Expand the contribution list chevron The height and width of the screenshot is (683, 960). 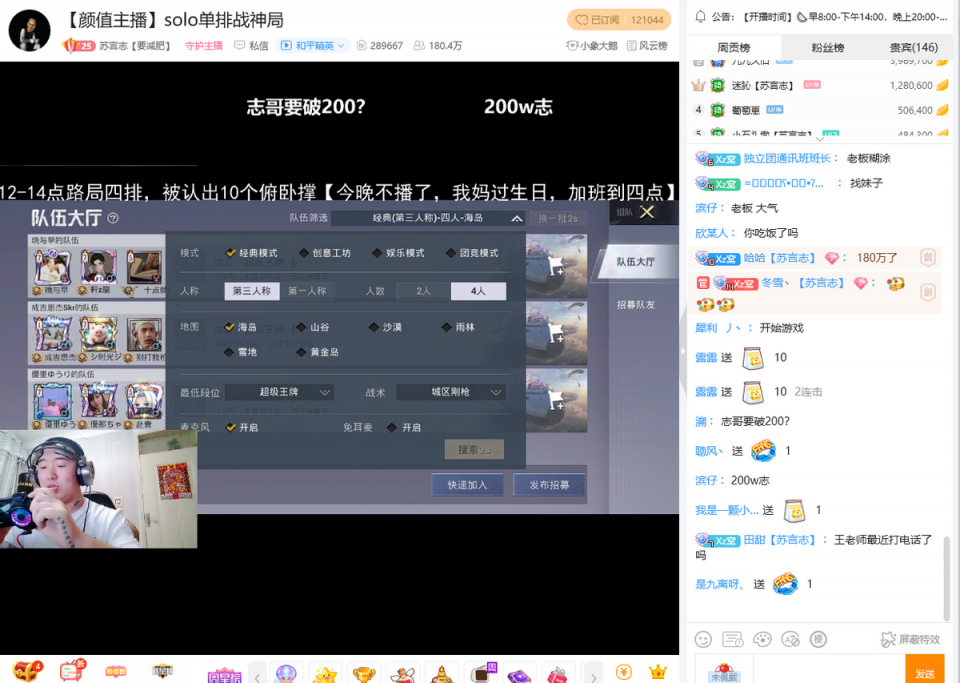[x=820, y=140]
